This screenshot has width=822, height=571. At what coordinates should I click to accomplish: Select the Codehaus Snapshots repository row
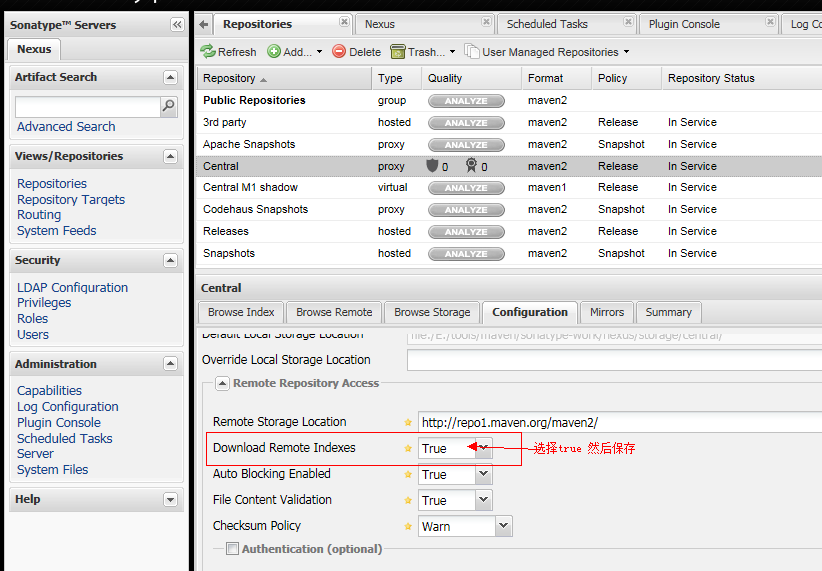(x=509, y=209)
